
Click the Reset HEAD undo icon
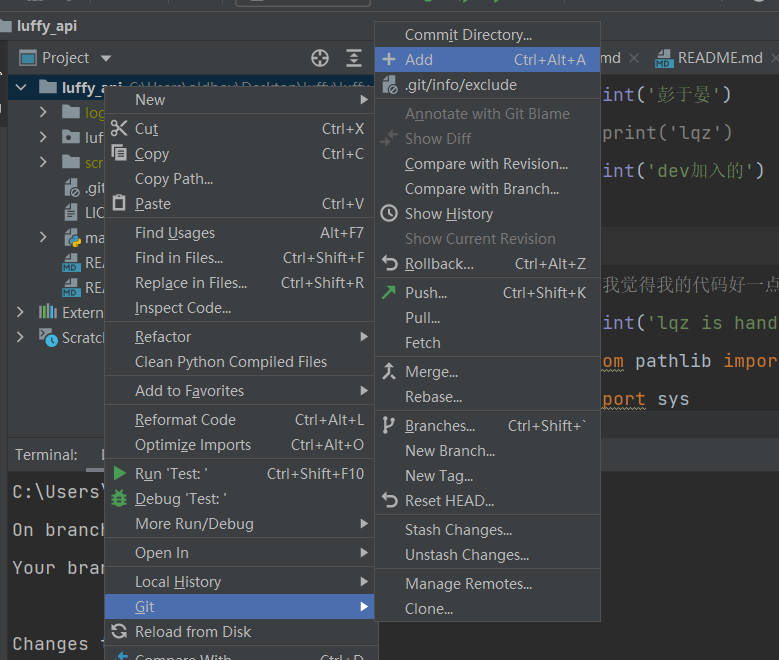389,500
